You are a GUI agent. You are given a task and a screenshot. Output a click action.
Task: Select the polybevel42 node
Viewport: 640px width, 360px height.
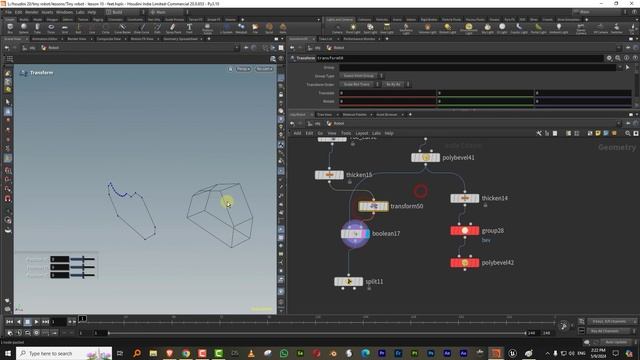coord(464,263)
